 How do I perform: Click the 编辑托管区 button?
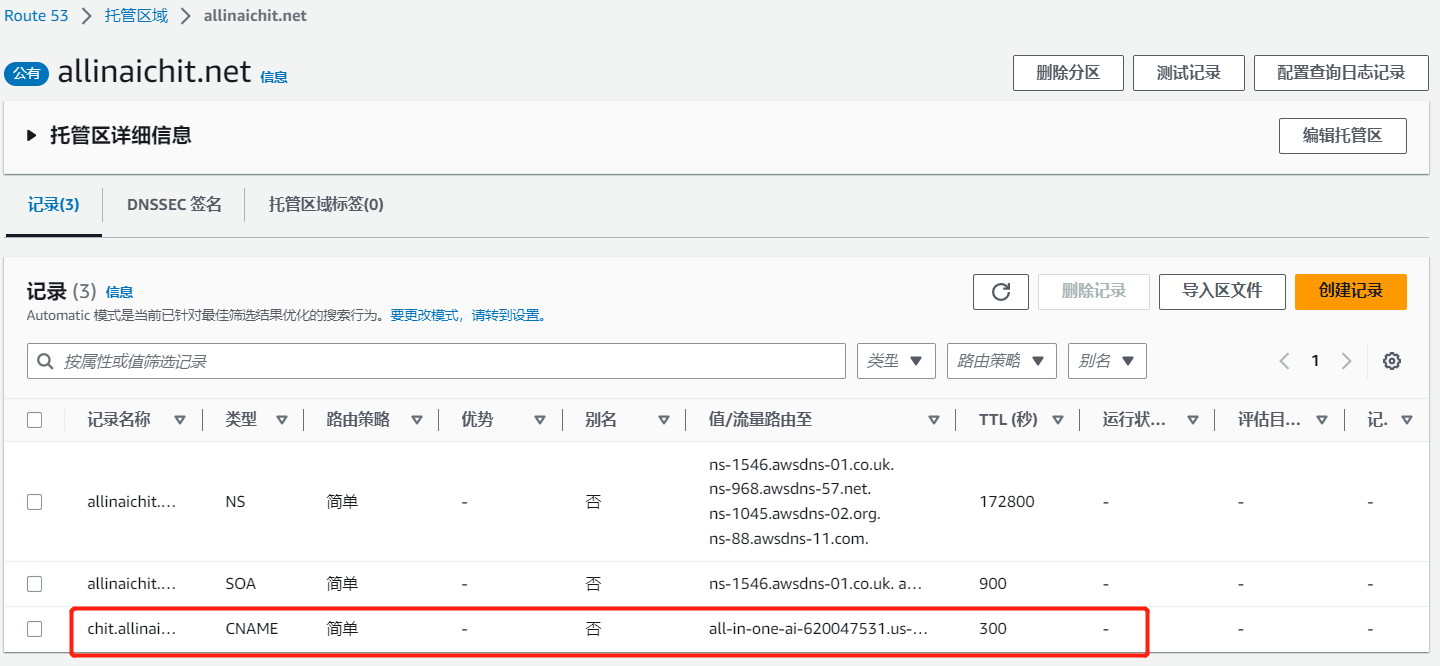[x=1342, y=136]
